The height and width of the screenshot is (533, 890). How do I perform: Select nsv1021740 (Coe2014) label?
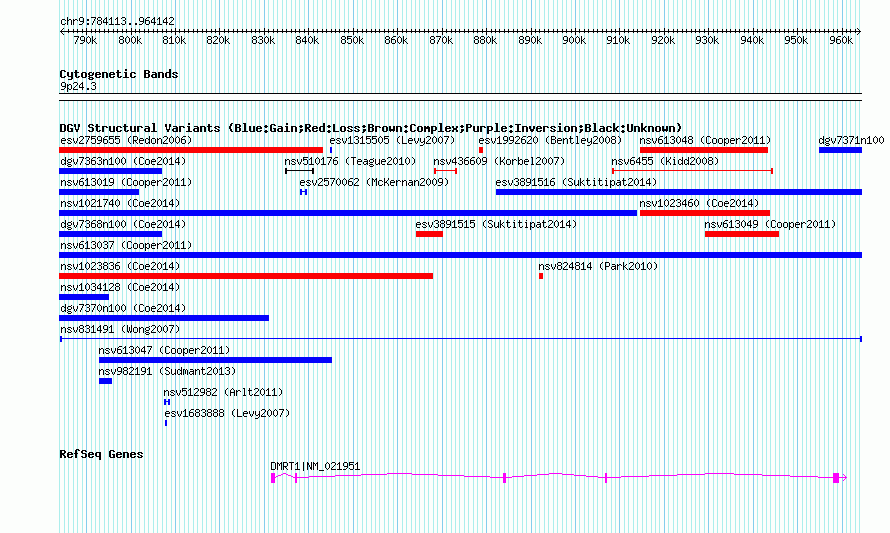[120, 203]
